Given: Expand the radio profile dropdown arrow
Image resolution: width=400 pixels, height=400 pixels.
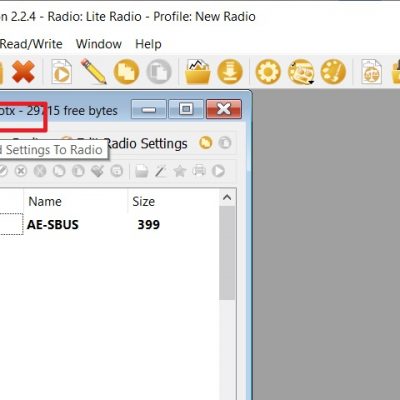Looking at the screenshot, I should point(311,82).
